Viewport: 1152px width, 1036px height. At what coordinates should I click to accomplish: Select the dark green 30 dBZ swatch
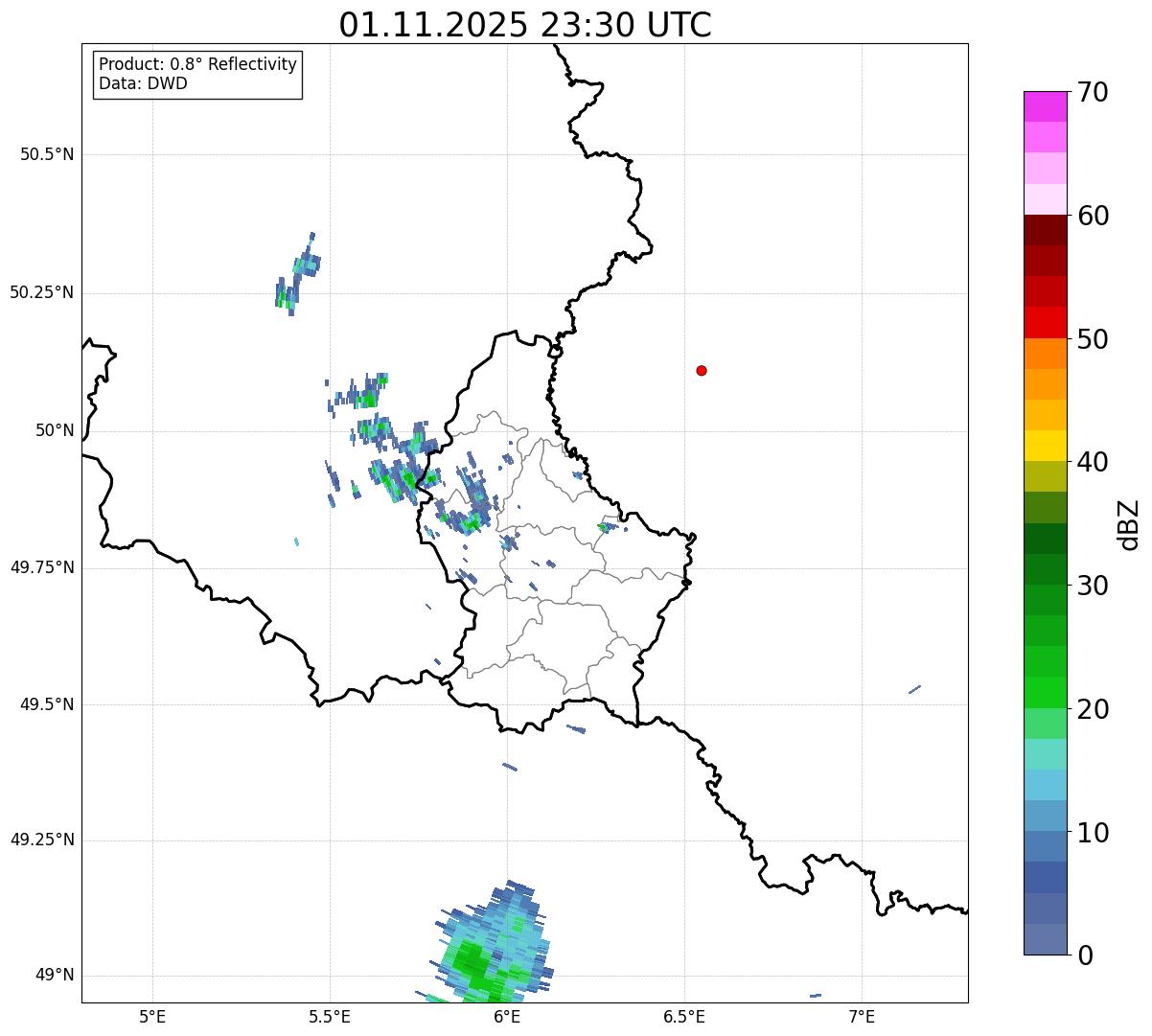[x=1045, y=569]
